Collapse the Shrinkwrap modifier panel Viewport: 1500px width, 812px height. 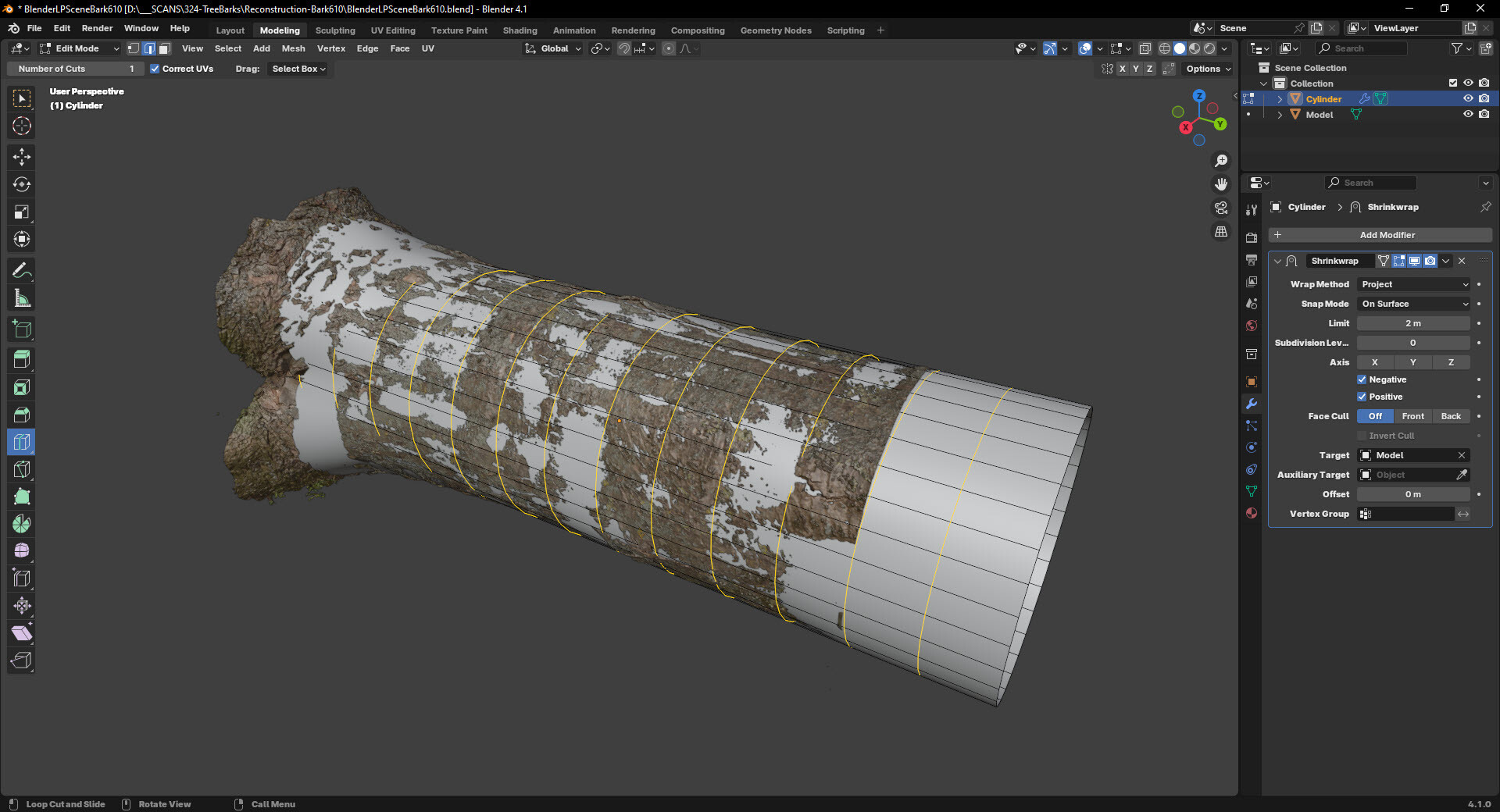[1278, 261]
